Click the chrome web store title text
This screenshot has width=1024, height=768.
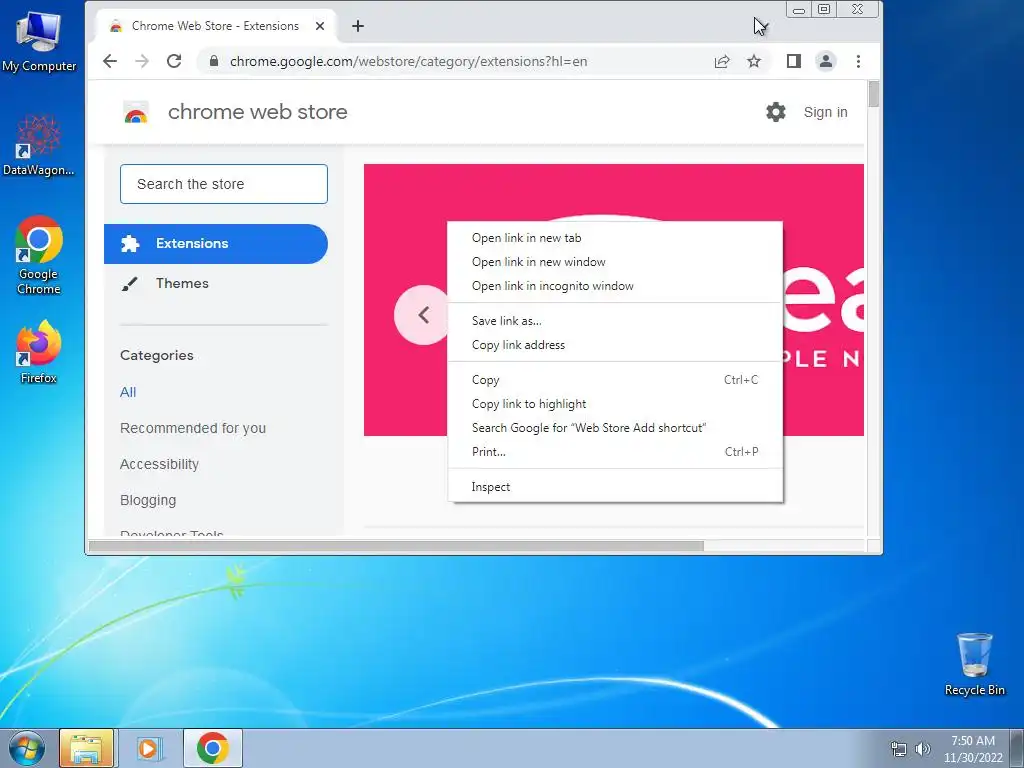[257, 112]
